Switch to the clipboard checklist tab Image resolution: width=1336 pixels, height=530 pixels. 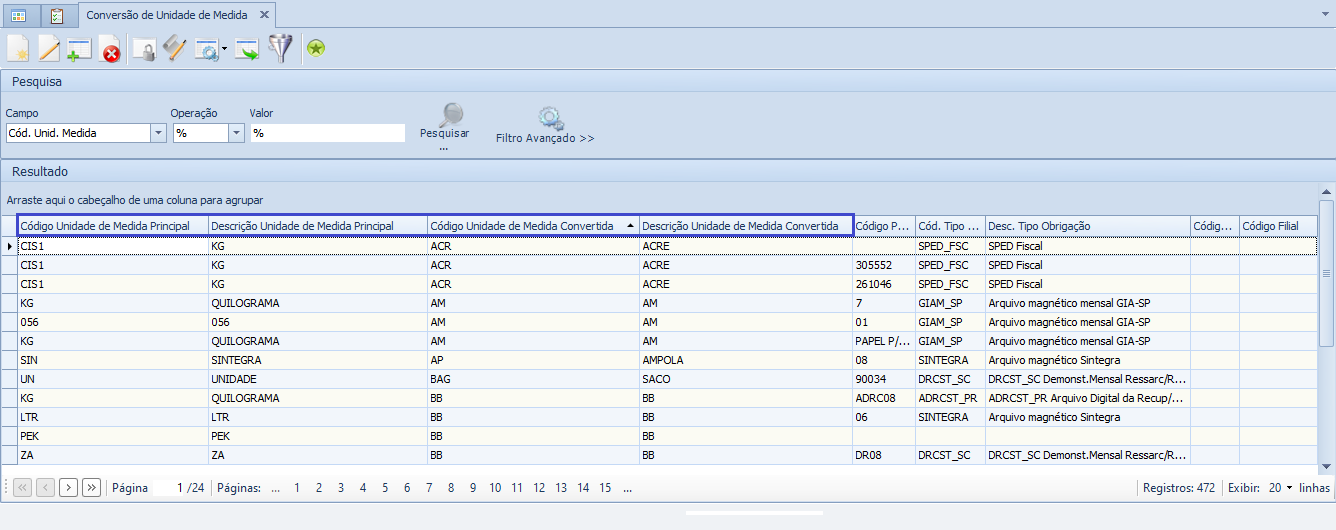pos(57,16)
